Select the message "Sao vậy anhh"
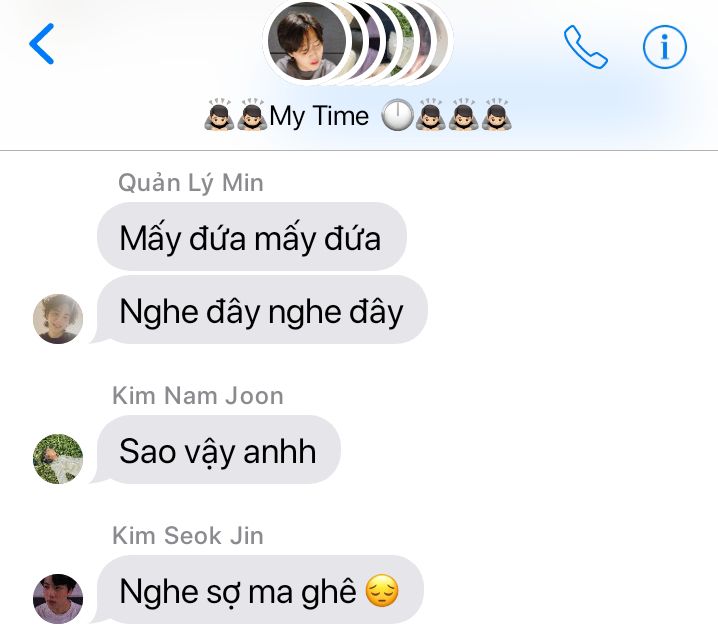Viewport: 718px width, 640px height. (x=218, y=450)
